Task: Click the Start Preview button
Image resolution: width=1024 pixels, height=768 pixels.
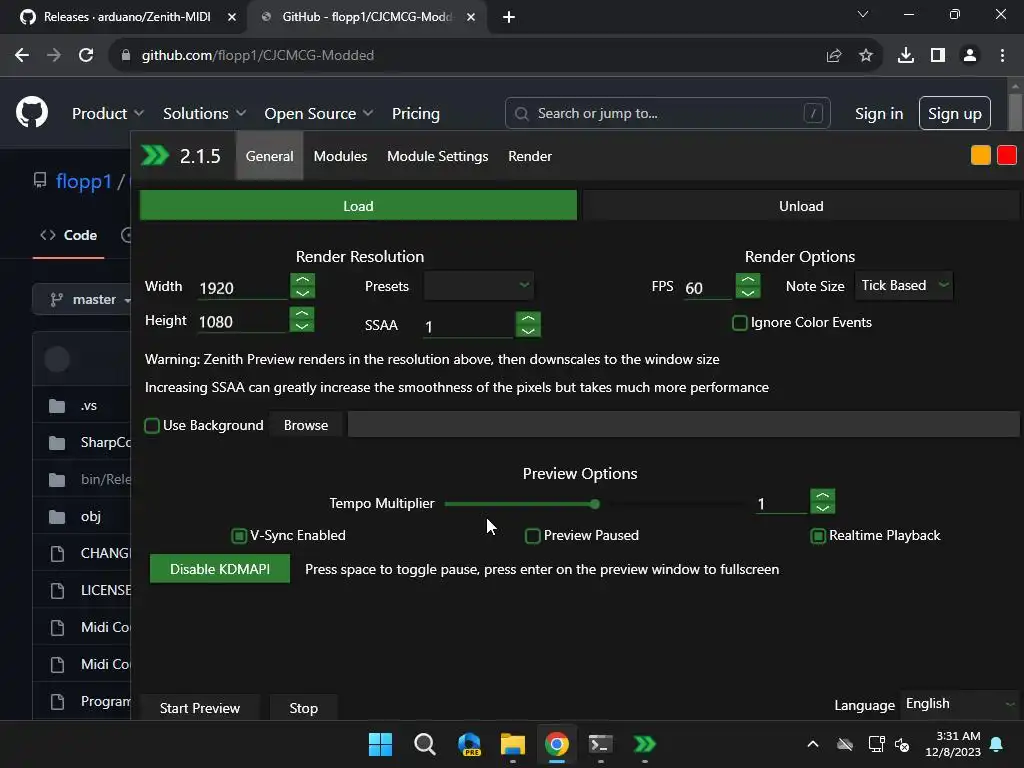Action: 200,708
